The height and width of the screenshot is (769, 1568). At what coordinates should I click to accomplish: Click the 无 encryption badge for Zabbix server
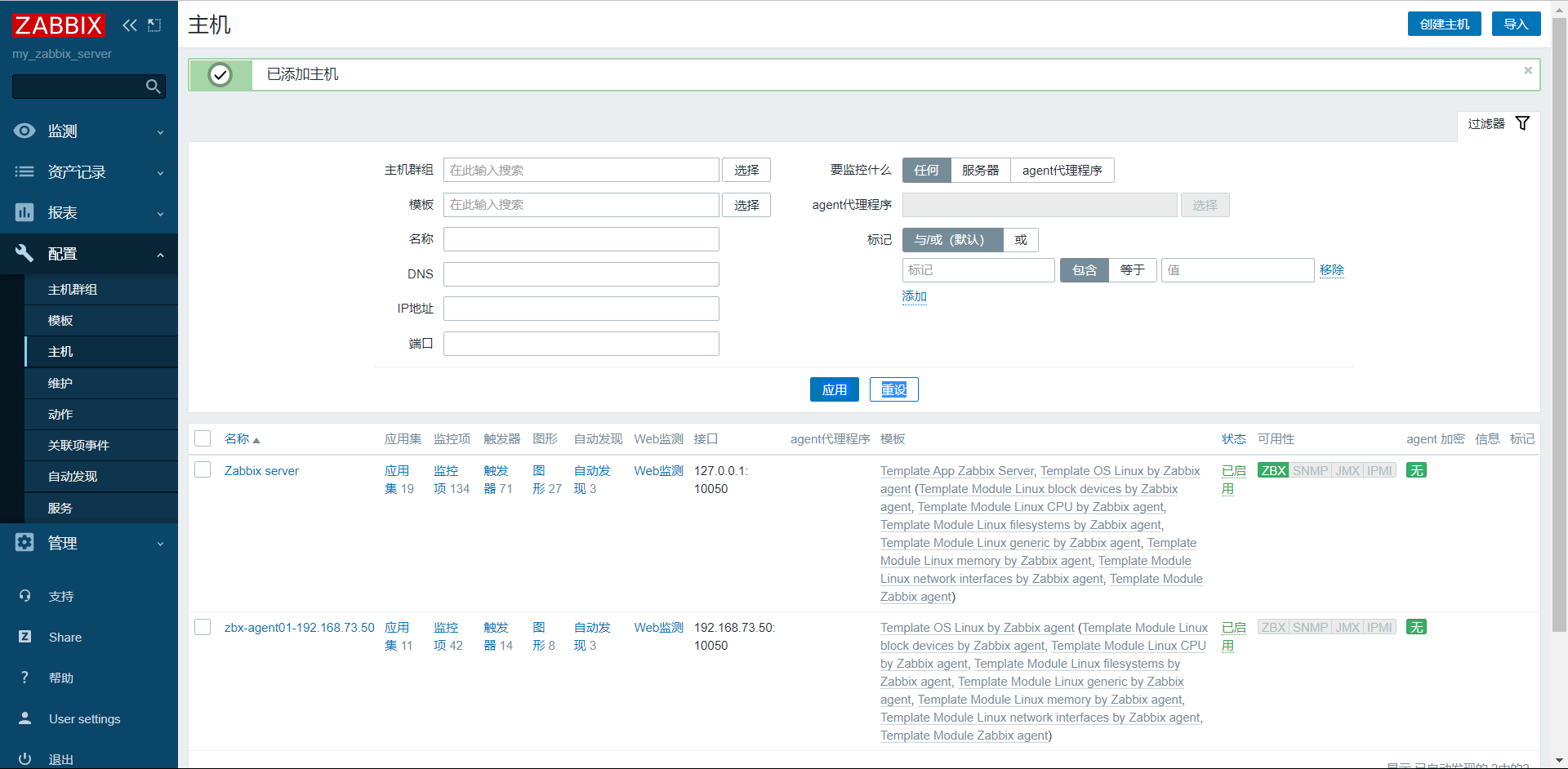point(1416,470)
